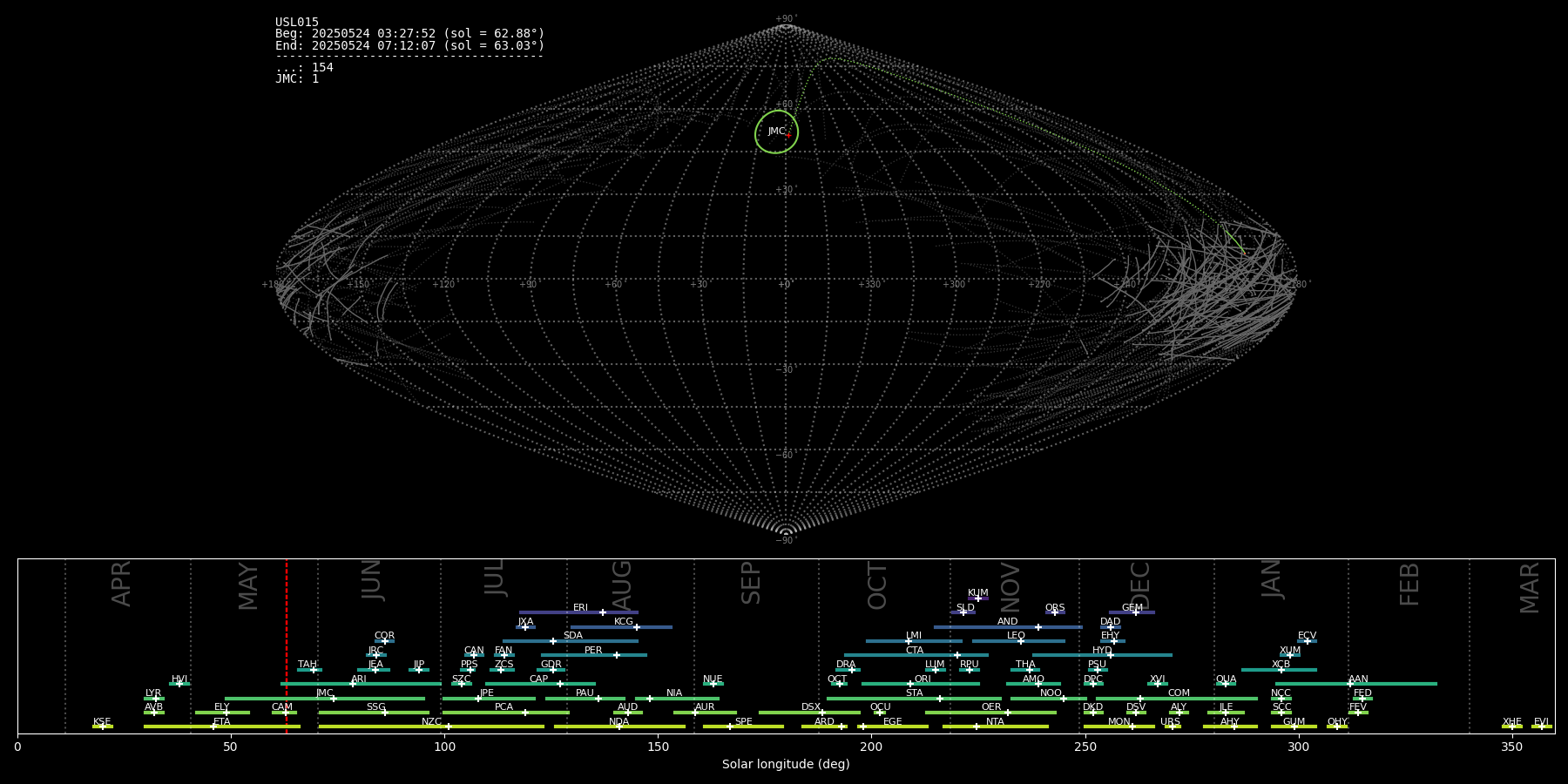Image resolution: width=1568 pixels, height=784 pixels.
Task: Click the AUG month label
Action: pyautogui.click(x=622, y=585)
